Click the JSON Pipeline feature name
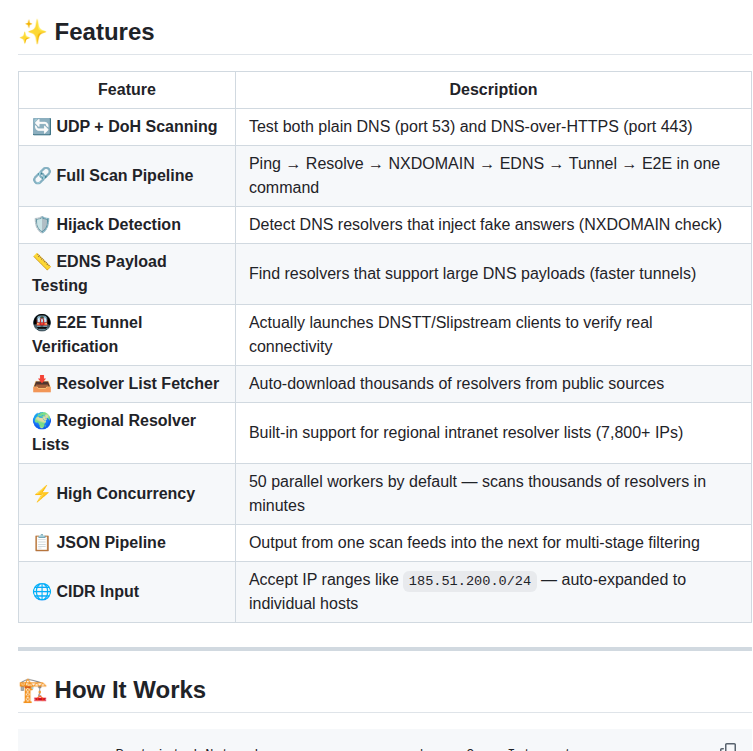The width and height of the screenshot is (753, 751). click(111, 543)
